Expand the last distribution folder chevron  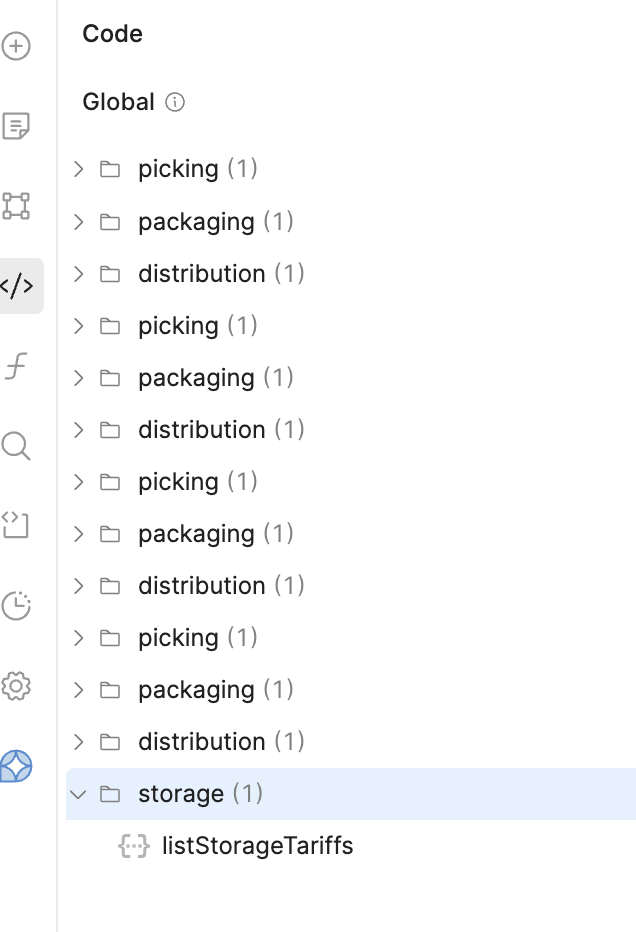tap(79, 742)
